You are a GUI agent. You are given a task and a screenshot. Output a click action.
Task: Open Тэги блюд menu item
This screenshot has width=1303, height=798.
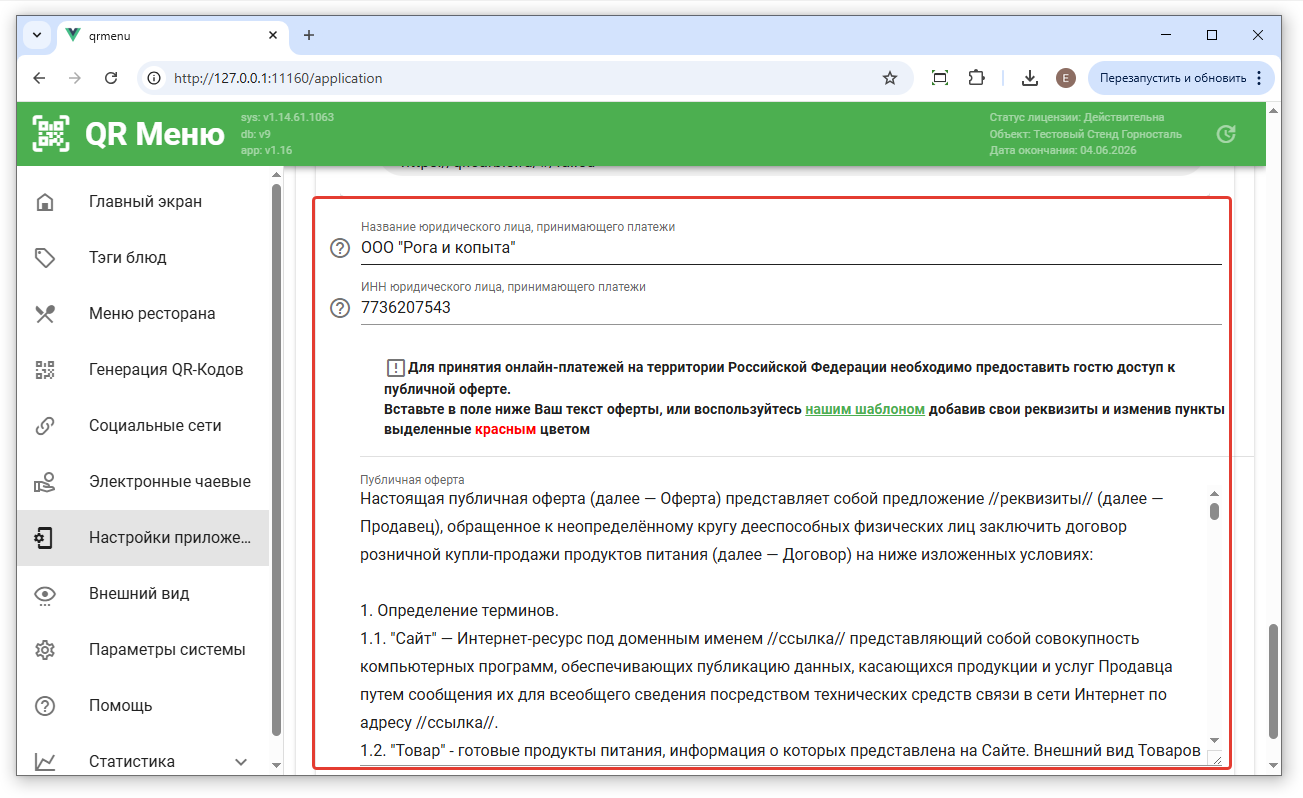coord(143,258)
